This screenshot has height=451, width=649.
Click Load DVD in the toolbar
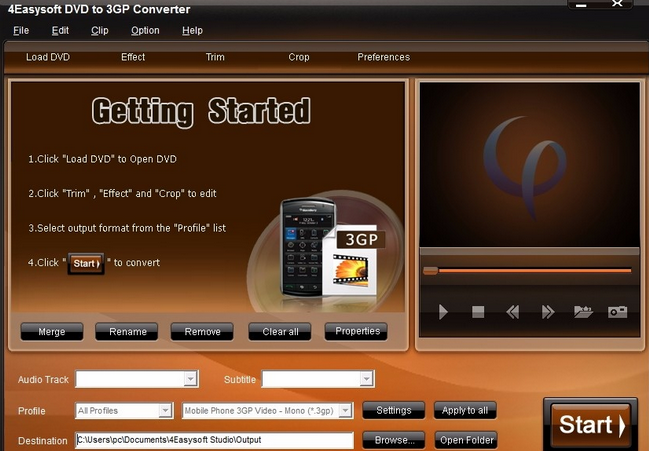pyautogui.click(x=48, y=57)
